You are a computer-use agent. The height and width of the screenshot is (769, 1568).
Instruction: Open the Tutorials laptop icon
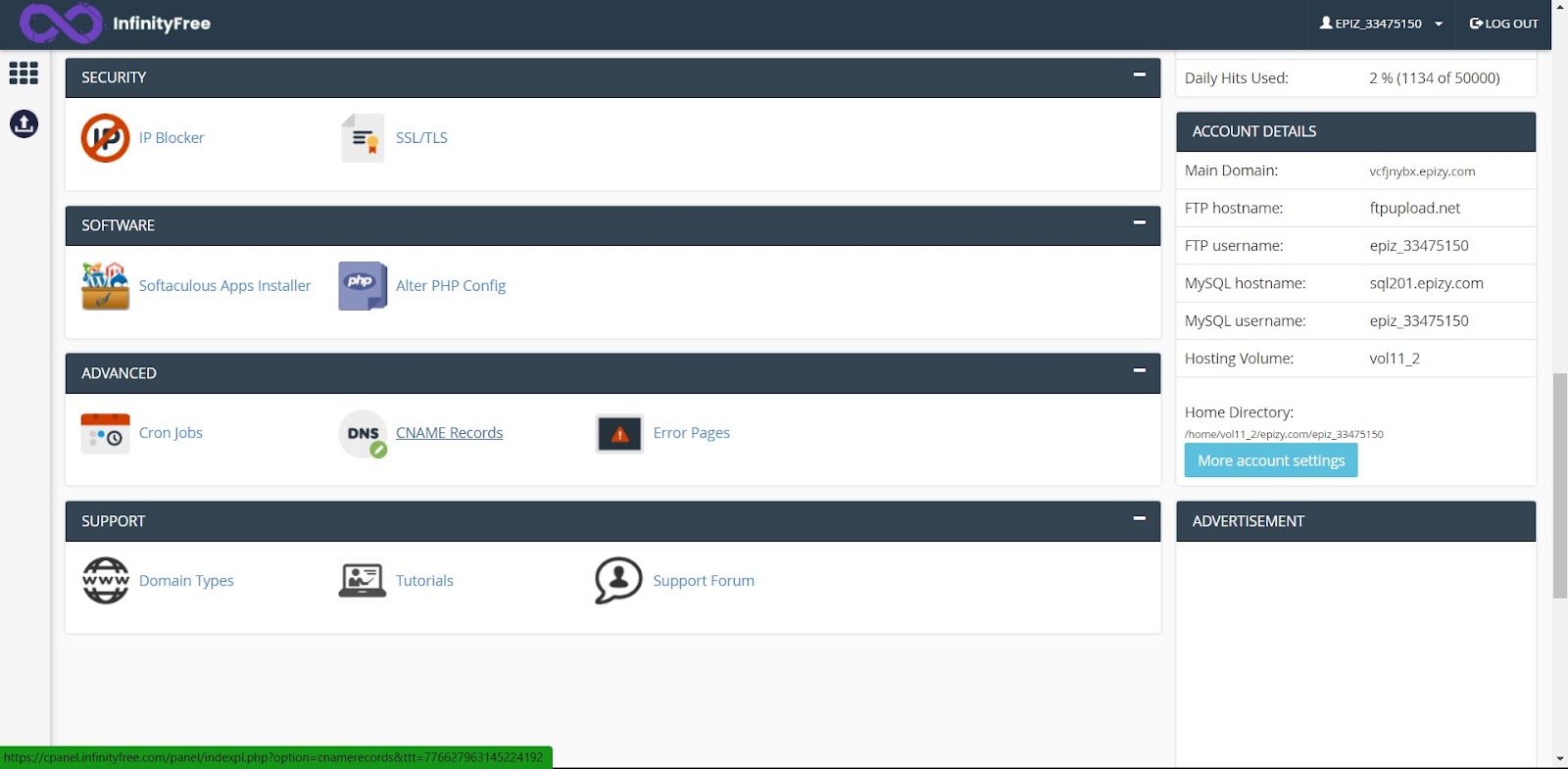(x=362, y=581)
